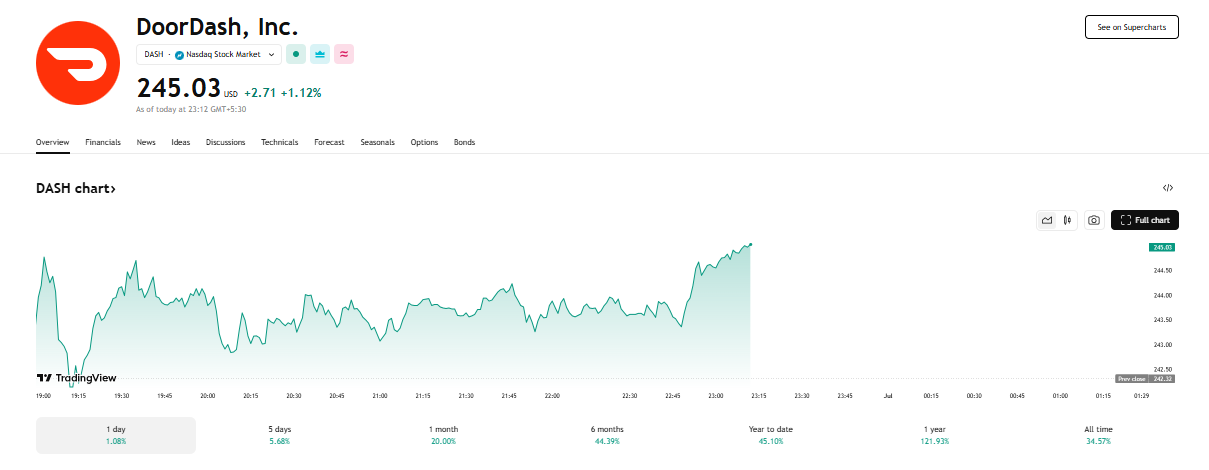This screenshot has height=470, width=1209.
Task: Click the 244.50 price axis label
Action: (1163, 271)
